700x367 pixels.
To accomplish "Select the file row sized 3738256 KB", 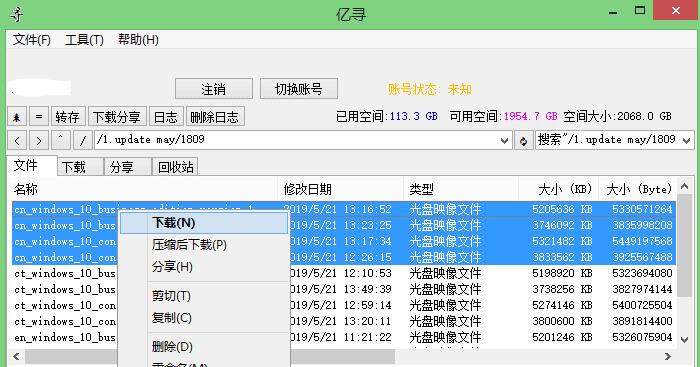I will point(344,289).
